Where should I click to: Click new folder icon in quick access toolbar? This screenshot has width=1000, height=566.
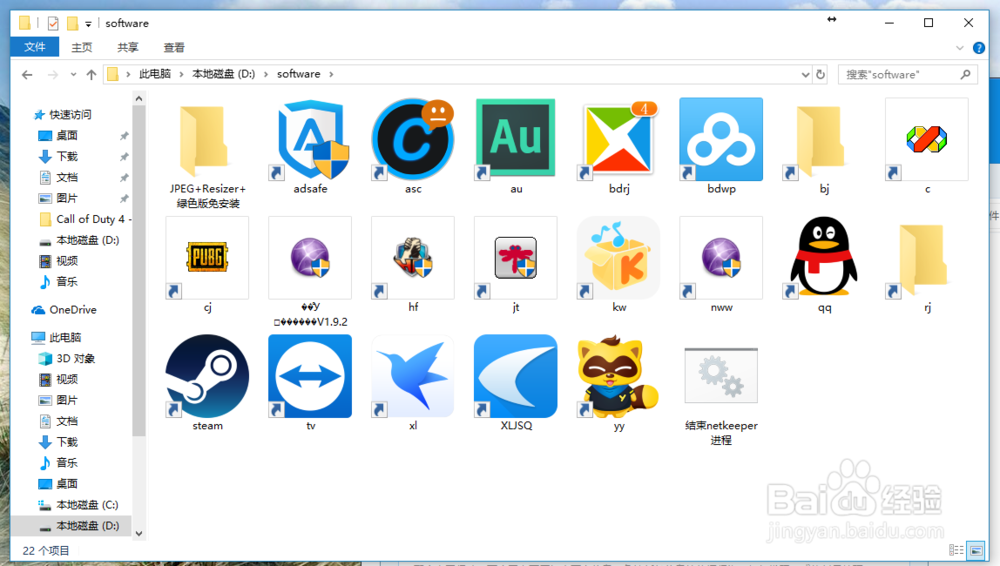point(73,24)
